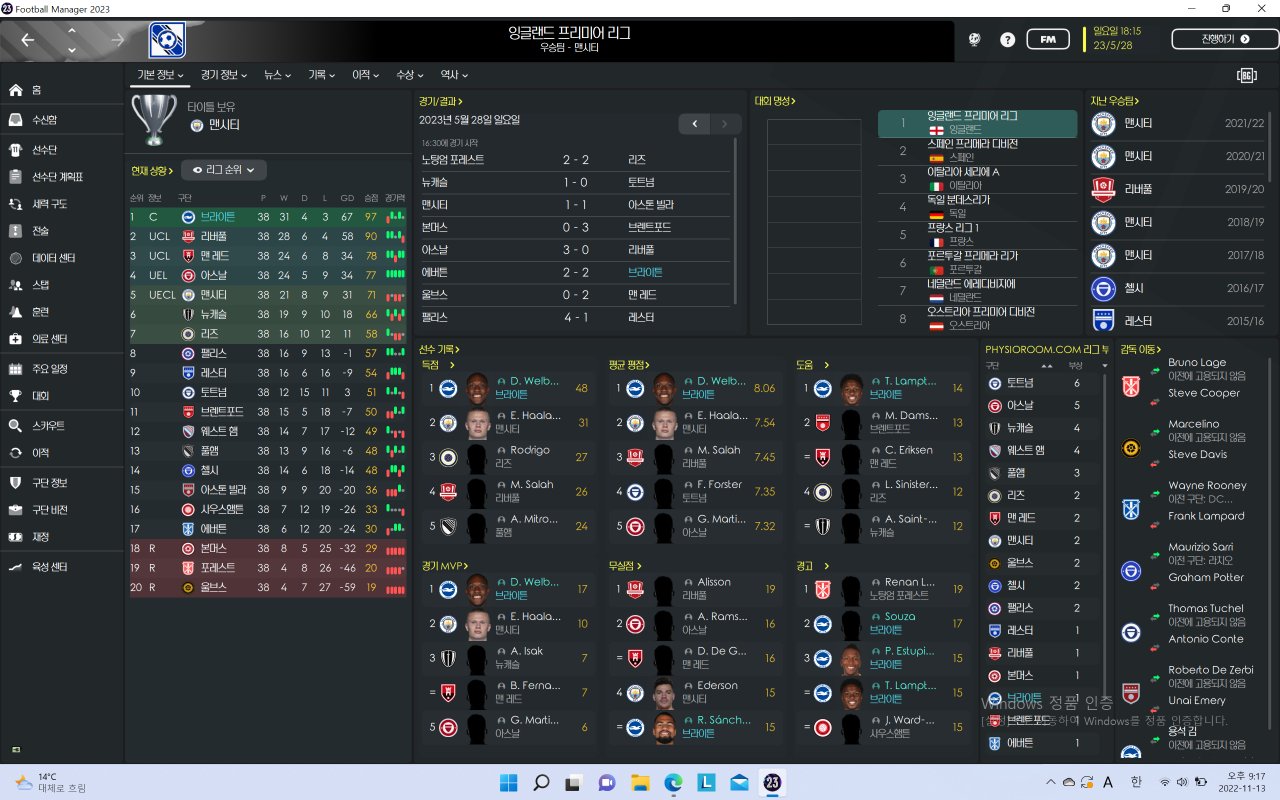Image resolution: width=1280 pixels, height=800 pixels.
Task: Click the date and time display 23/5/28
Action: pos(1117,38)
